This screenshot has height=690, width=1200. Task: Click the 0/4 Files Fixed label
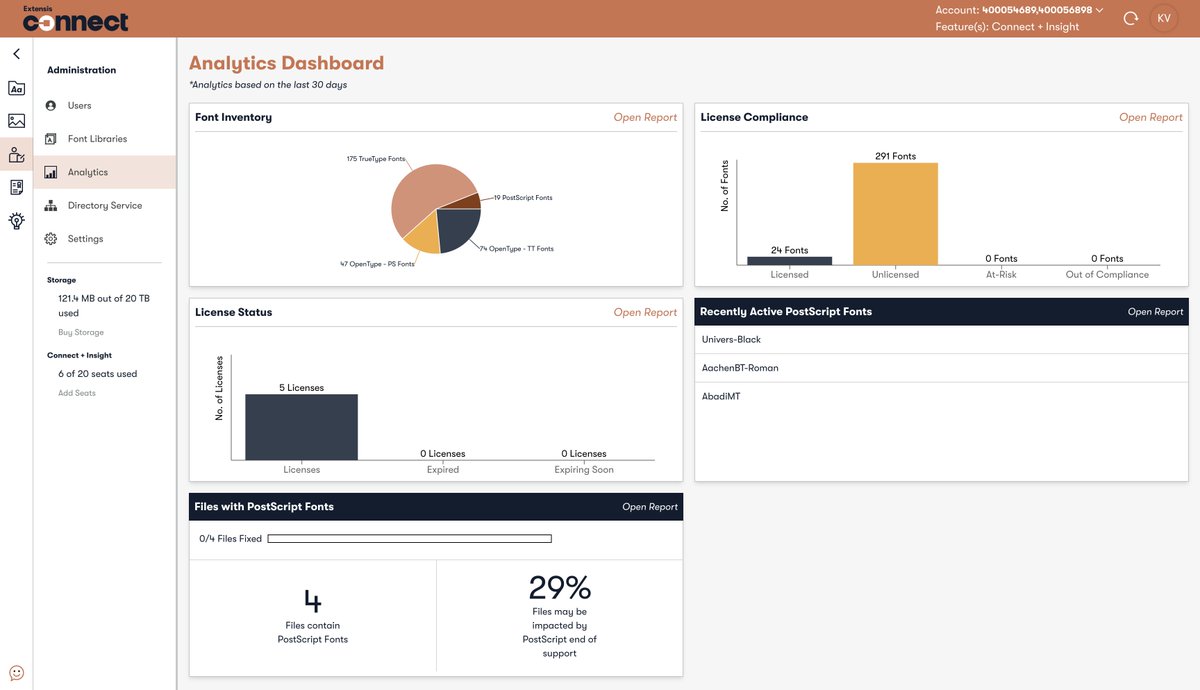pos(230,539)
